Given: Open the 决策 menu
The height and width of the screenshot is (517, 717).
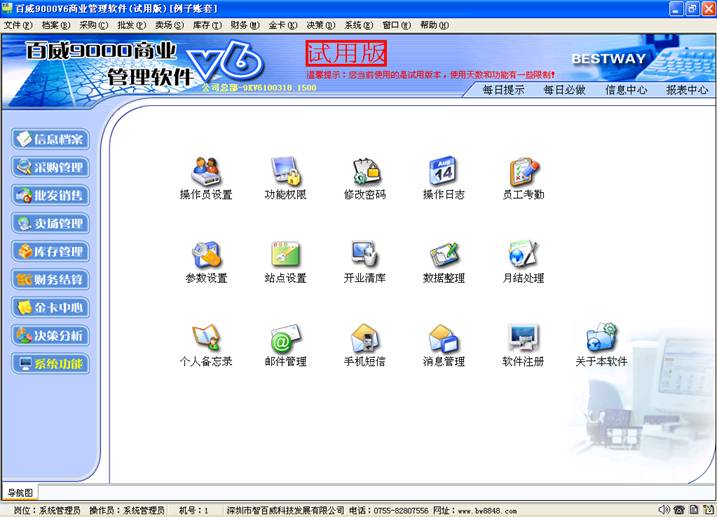Looking at the screenshot, I should [x=321, y=25].
